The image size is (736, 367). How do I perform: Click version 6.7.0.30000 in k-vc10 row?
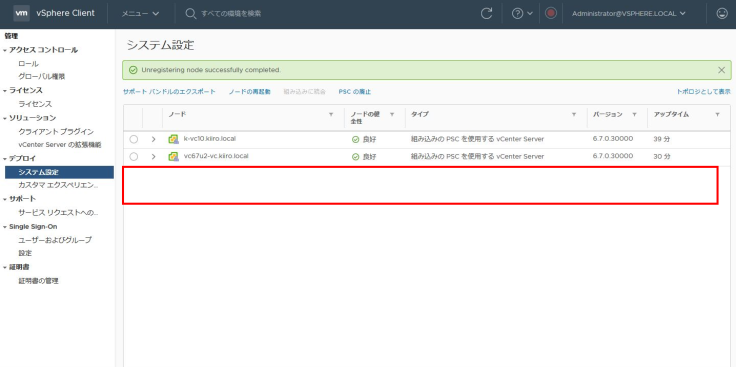click(613, 139)
